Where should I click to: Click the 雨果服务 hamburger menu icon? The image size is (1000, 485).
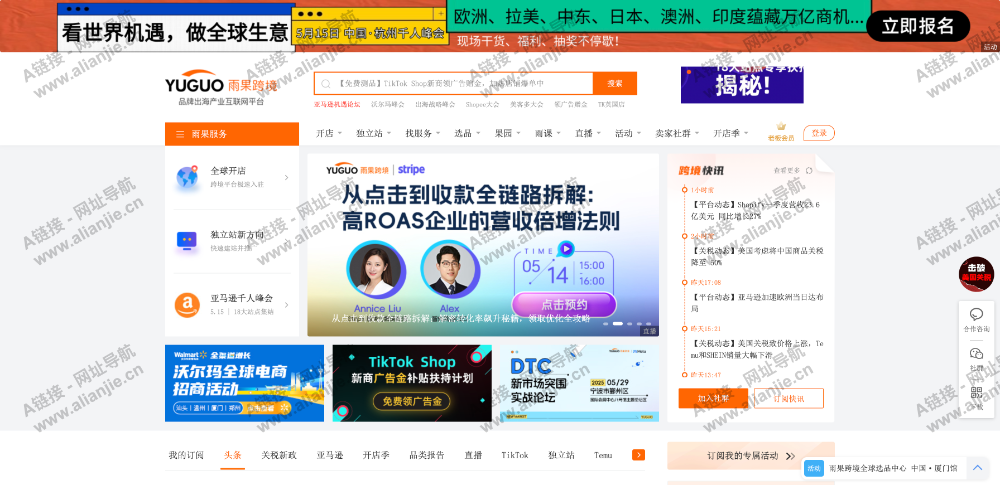coord(180,134)
